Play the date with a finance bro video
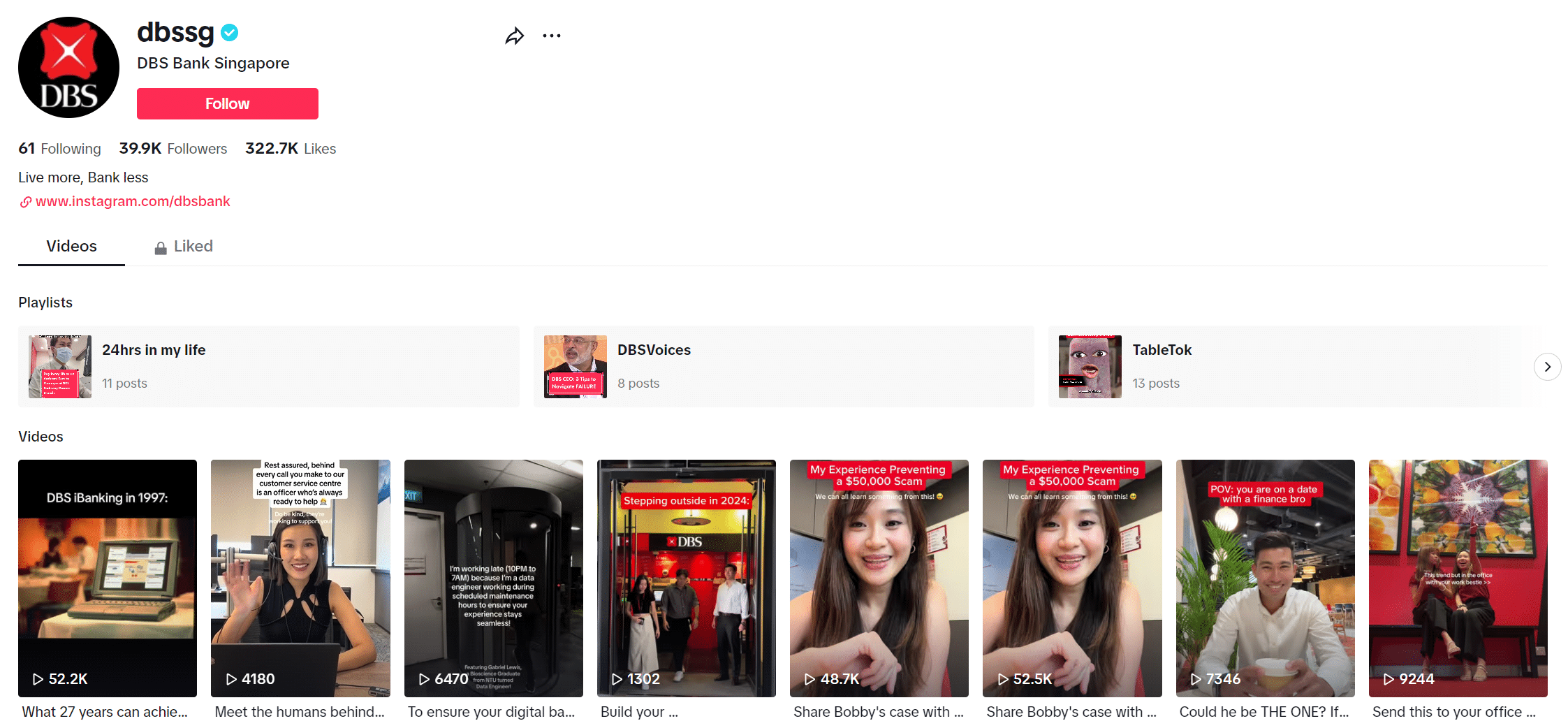 click(1266, 578)
